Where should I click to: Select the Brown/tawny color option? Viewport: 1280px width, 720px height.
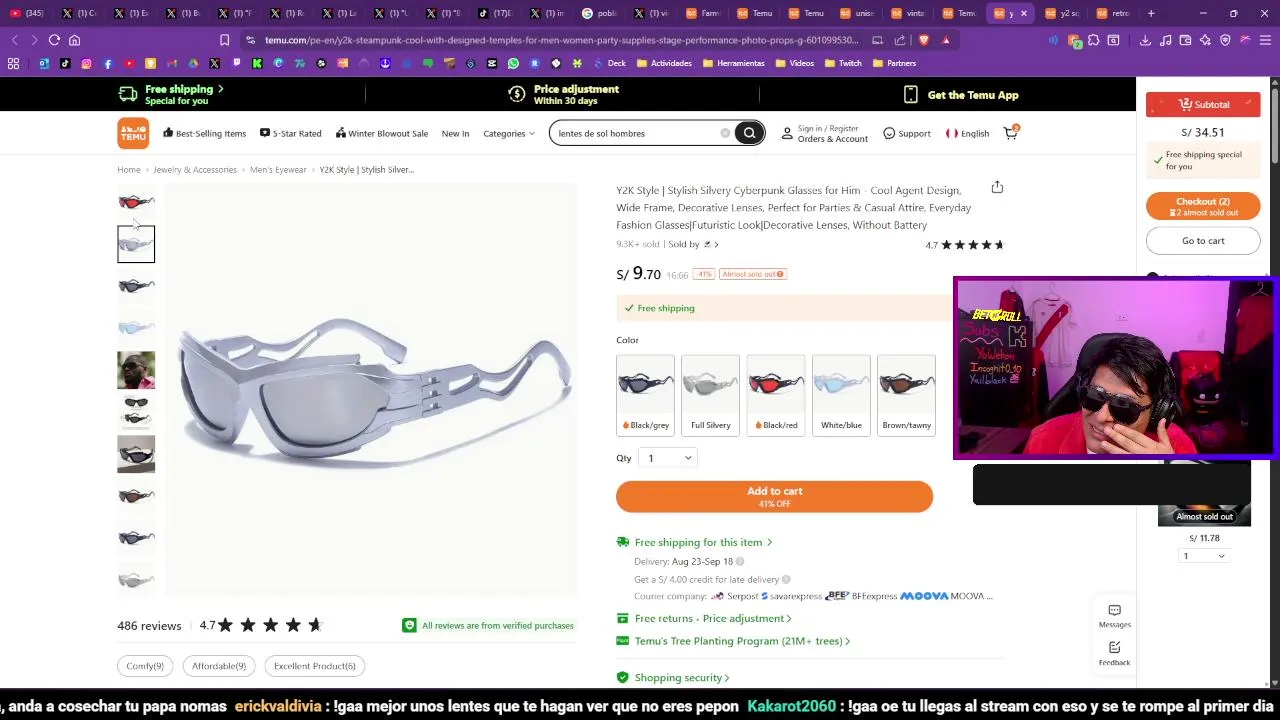click(x=906, y=394)
